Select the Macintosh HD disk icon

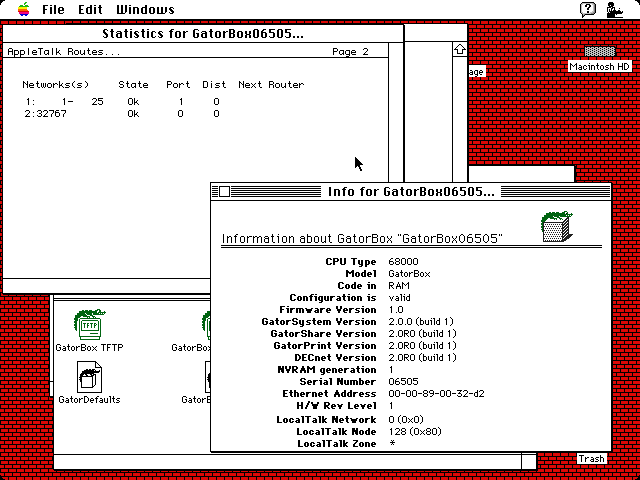point(600,51)
